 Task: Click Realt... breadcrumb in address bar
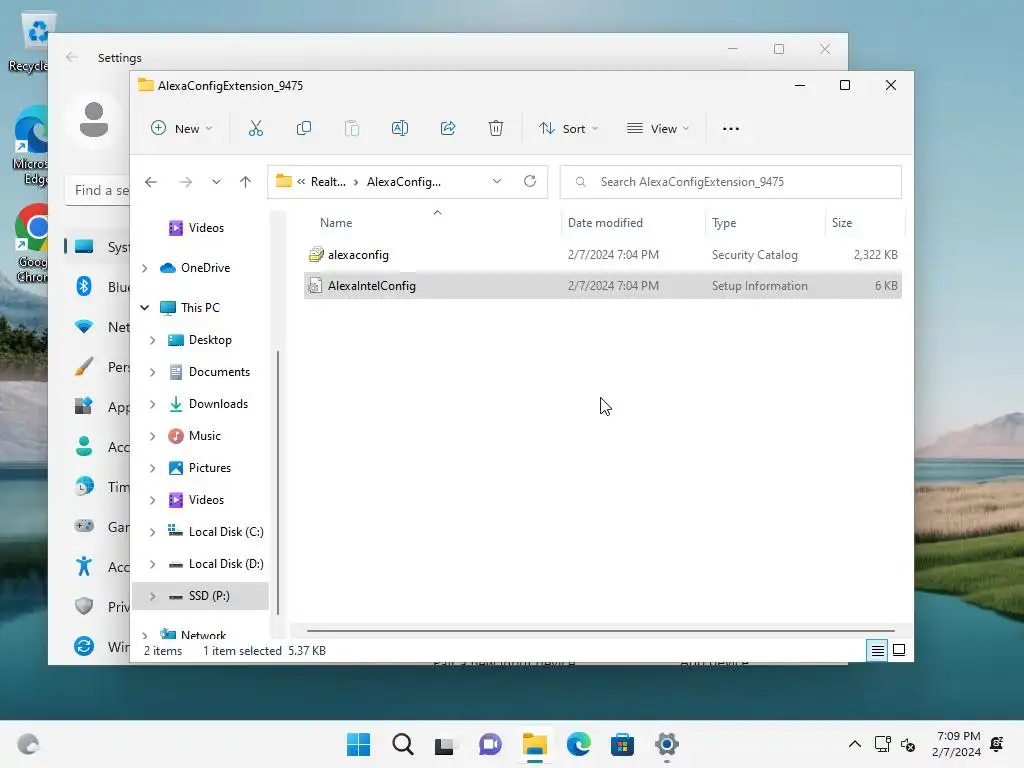(328, 182)
